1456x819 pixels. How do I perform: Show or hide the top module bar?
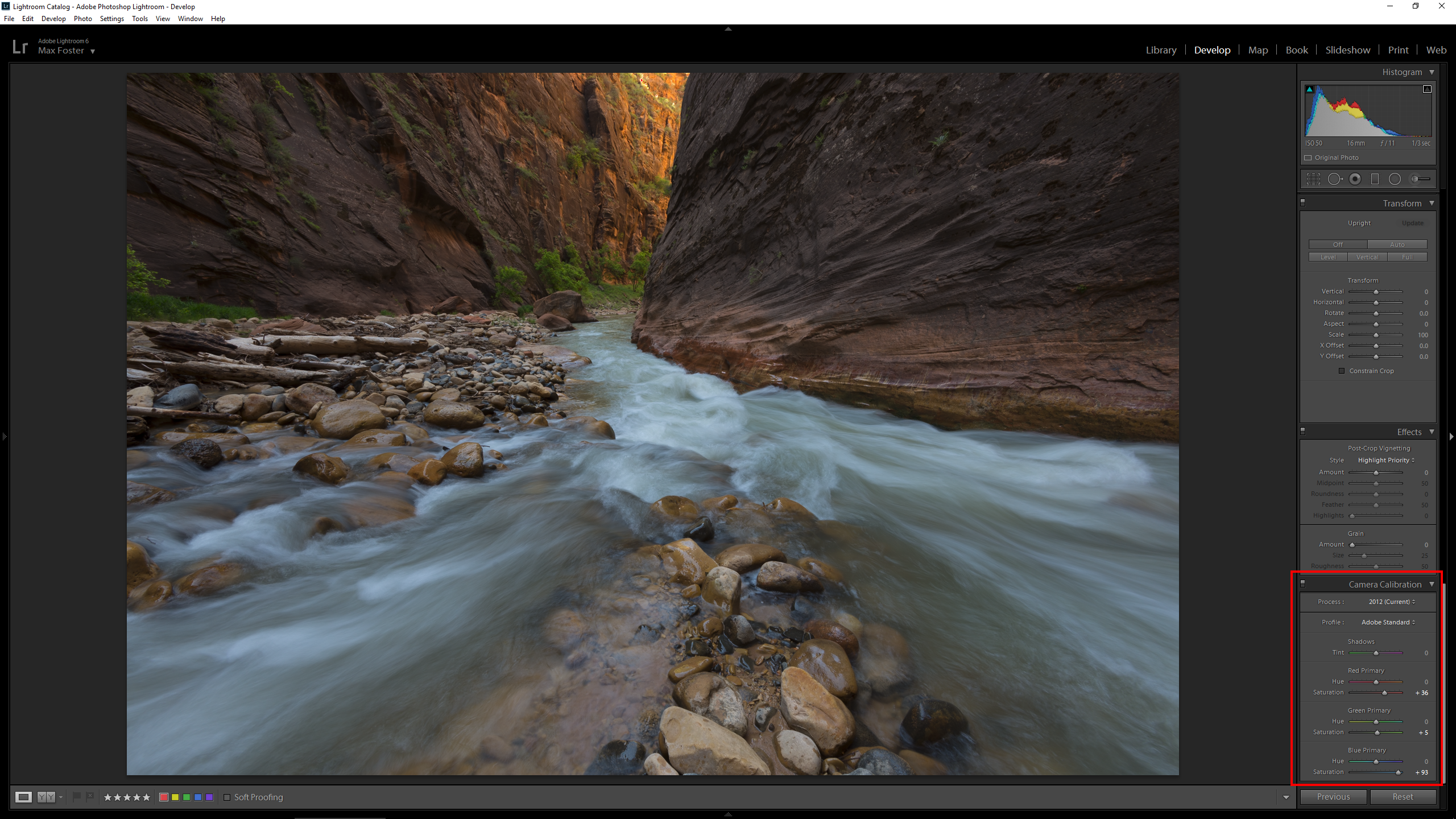pos(728,29)
